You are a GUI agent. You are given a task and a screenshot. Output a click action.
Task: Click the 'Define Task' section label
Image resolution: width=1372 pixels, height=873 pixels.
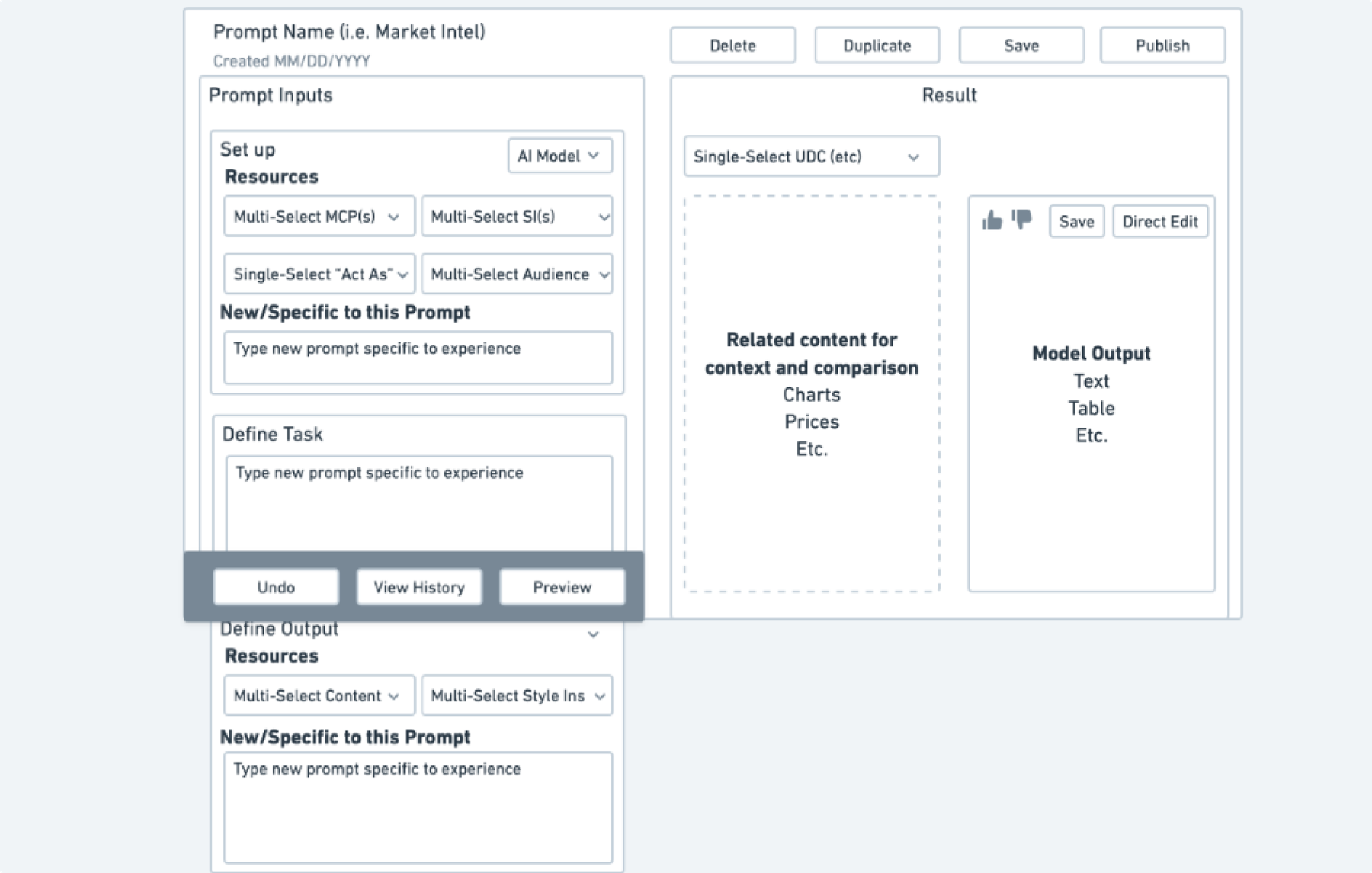pos(273,434)
